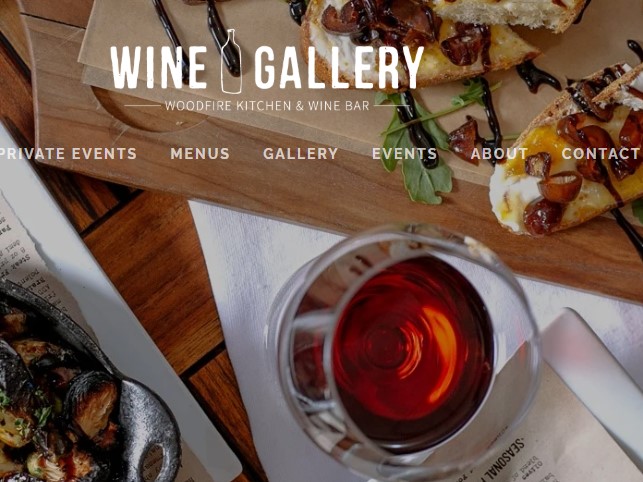Viewport: 643px width, 482px height.
Task: Select the Woodfire Kitchen & Wine Bar tagline
Action: click(267, 106)
